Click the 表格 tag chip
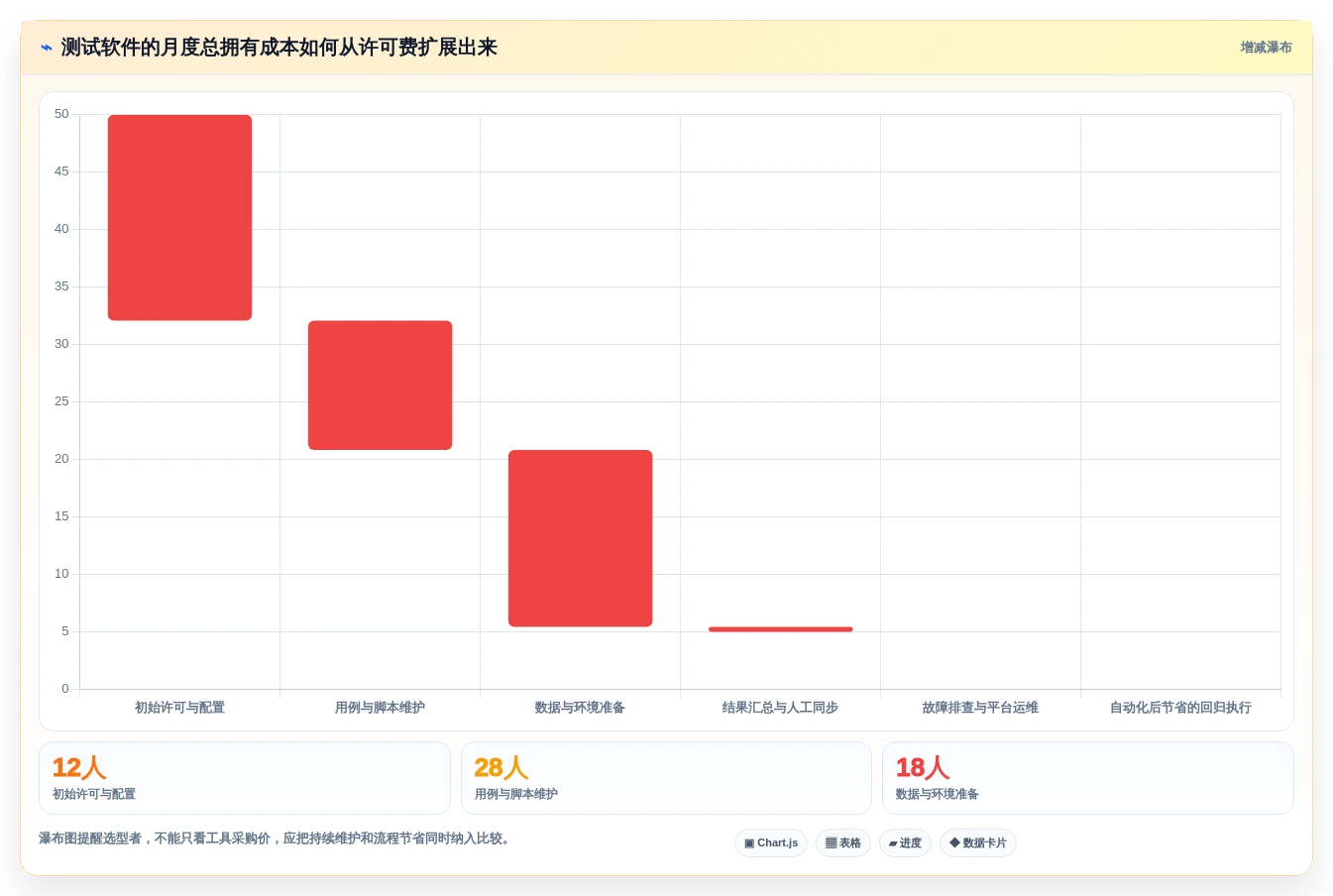The image size is (1333, 896). point(843,842)
